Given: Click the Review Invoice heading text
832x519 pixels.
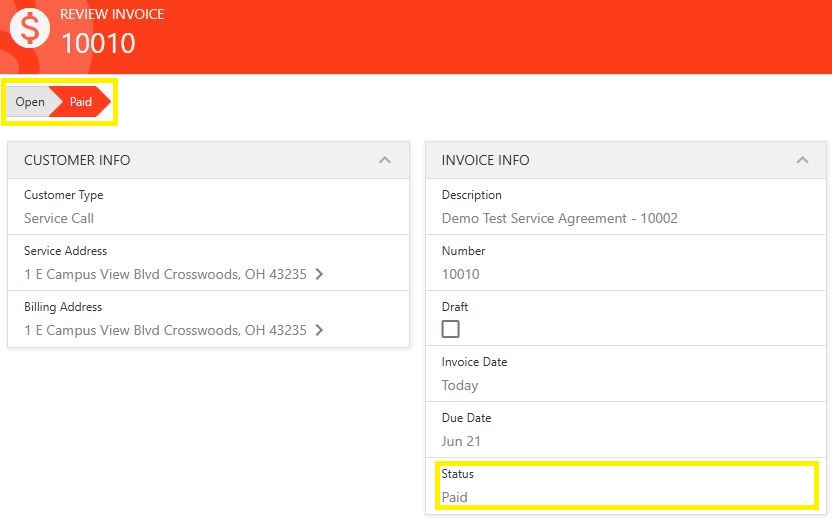Looking at the screenshot, I should point(112,14).
